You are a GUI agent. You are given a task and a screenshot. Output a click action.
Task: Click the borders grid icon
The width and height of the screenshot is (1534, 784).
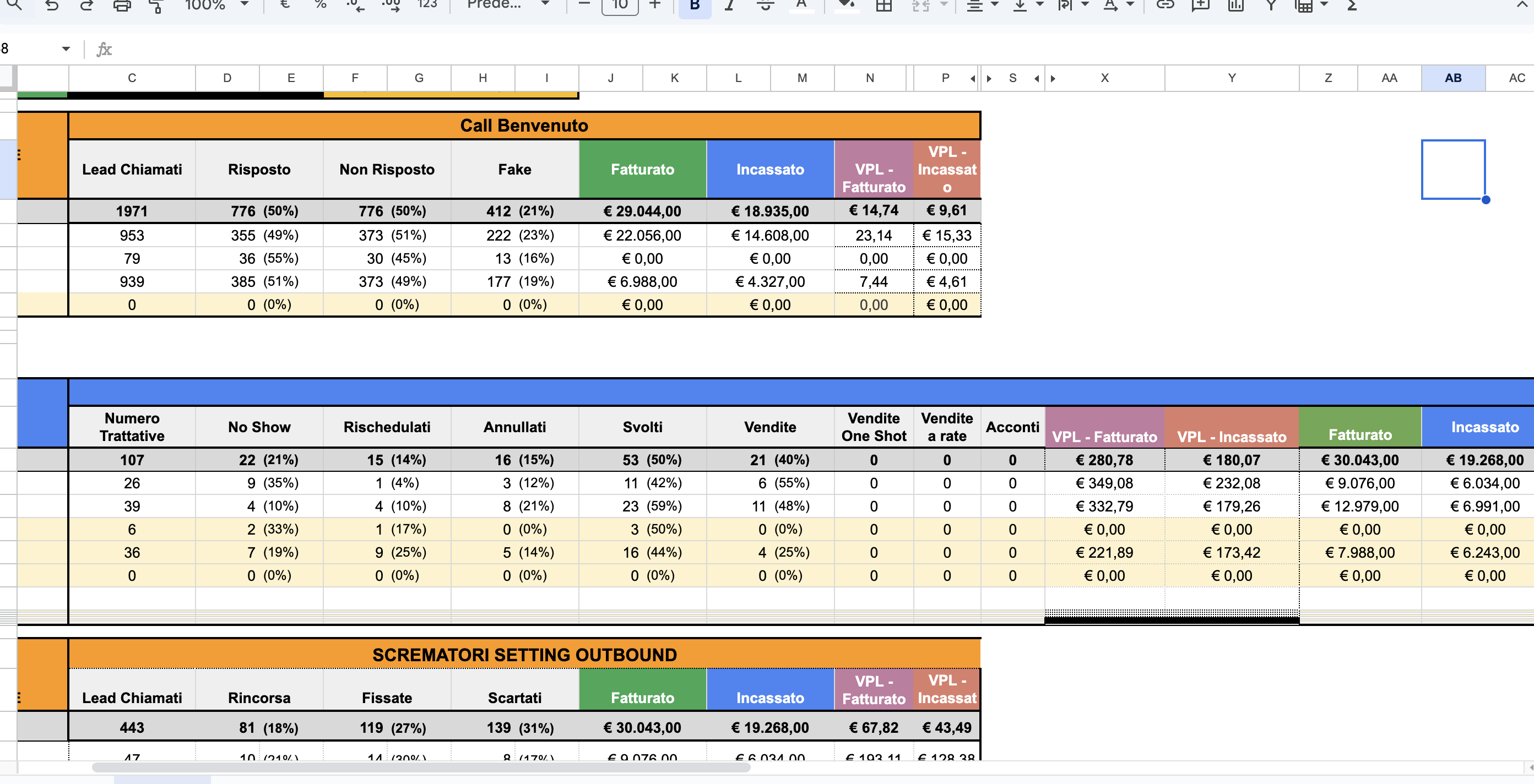tap(883, 6)
